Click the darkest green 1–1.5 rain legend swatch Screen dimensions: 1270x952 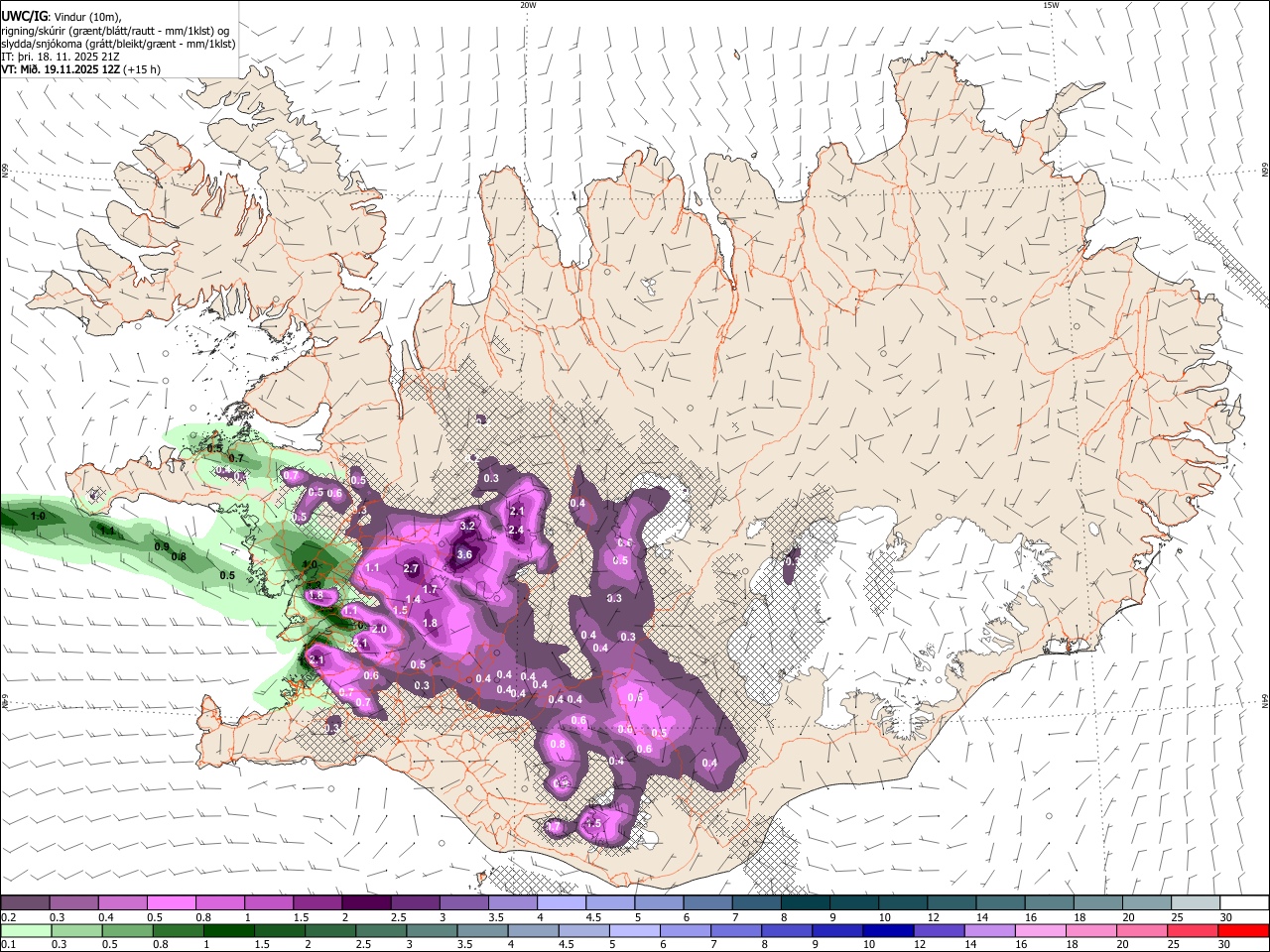coord(229,931)
